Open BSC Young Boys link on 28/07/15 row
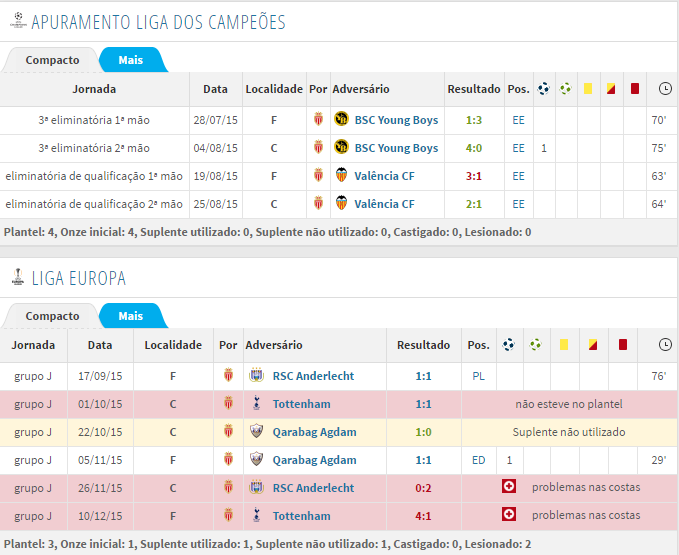 [x=396, y=120]
